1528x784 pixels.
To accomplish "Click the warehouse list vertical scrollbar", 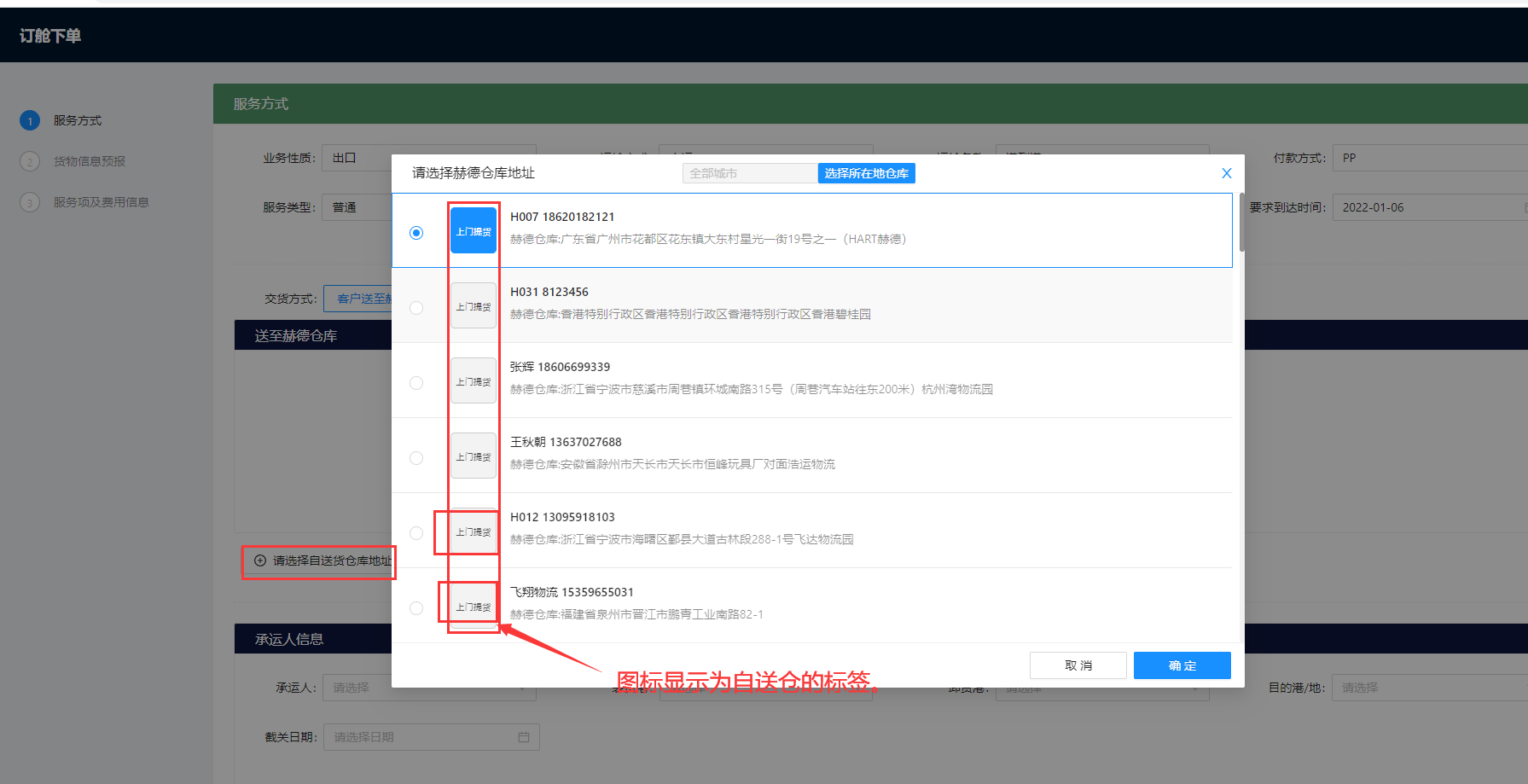I will [1241, 224].
